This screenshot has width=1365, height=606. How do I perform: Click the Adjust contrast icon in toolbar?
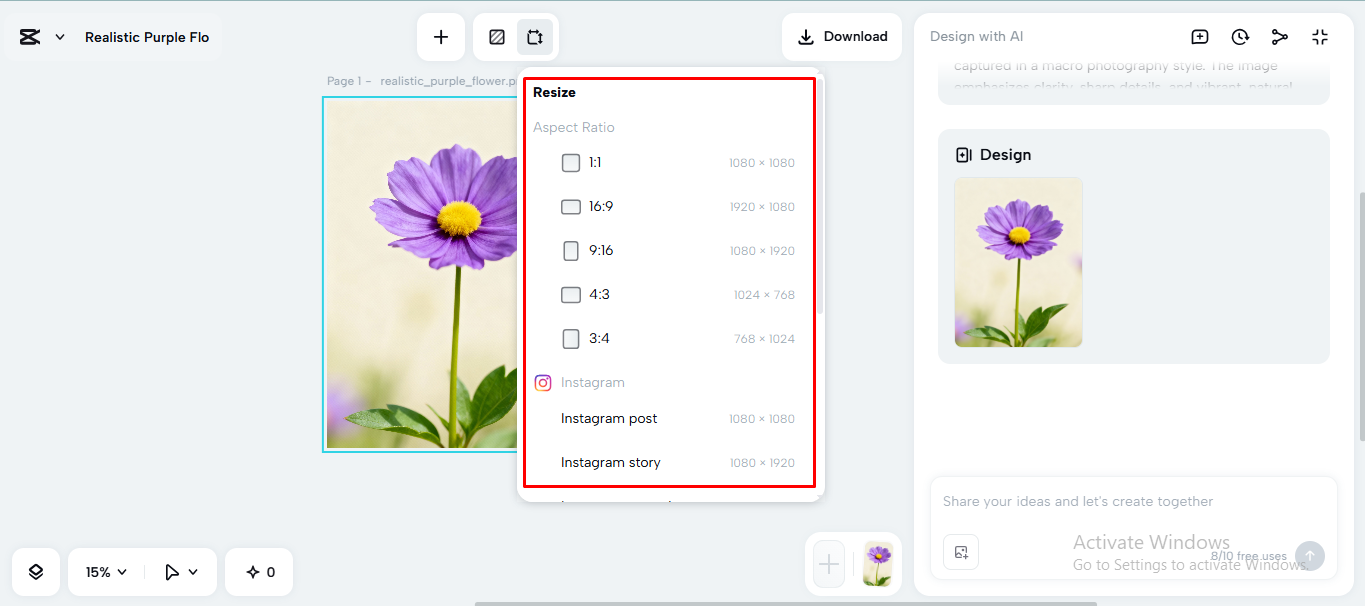[496, 36]
